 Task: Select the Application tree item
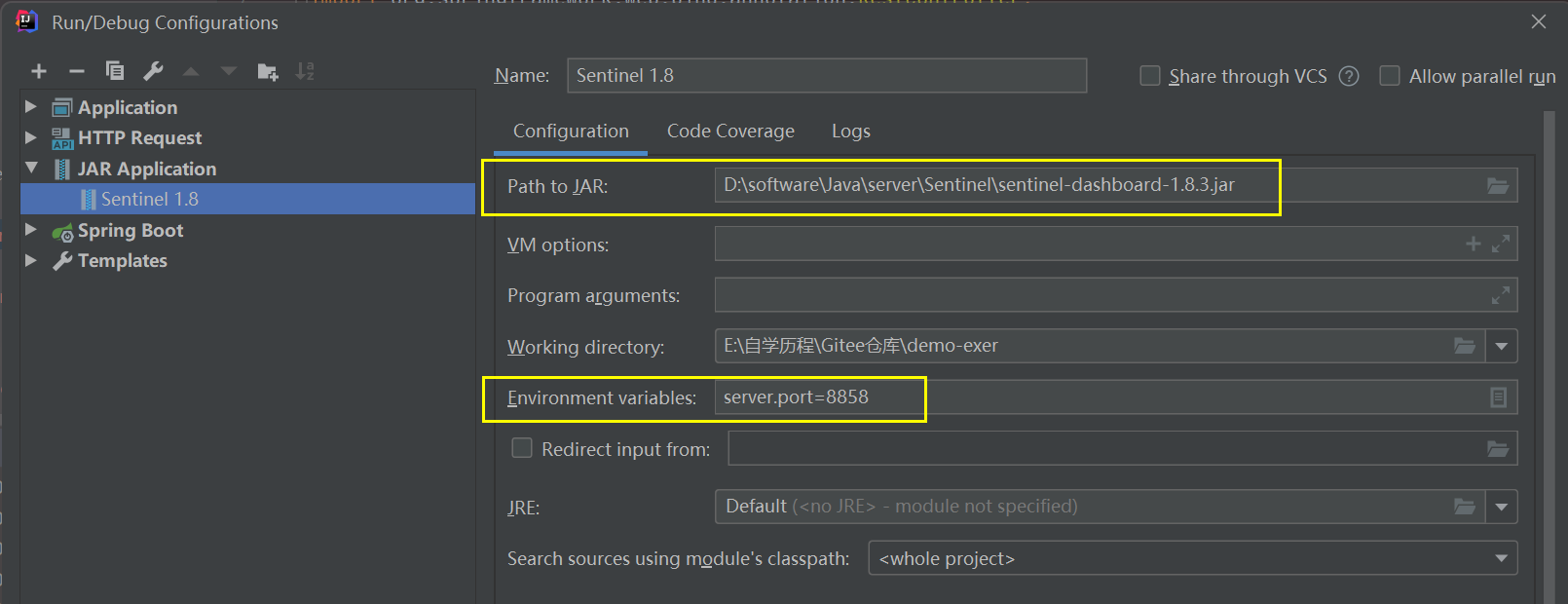pos(128,107)
